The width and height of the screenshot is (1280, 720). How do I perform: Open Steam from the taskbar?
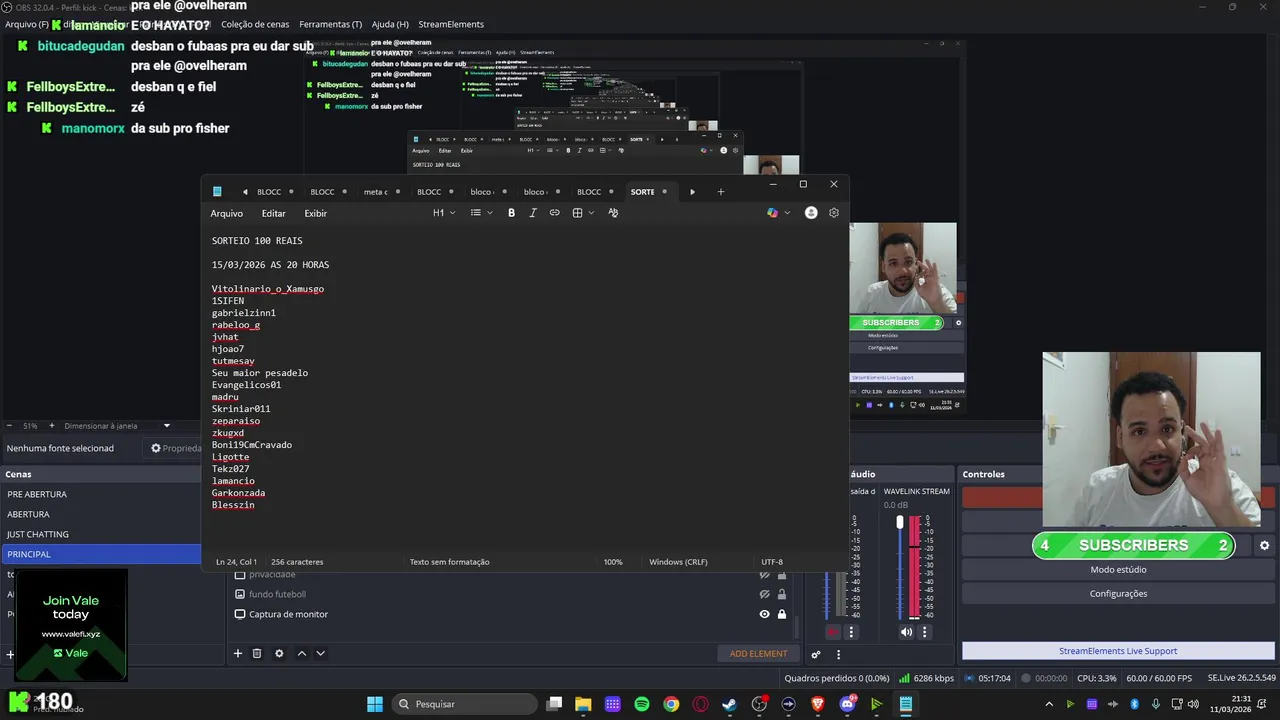point(730,704)
